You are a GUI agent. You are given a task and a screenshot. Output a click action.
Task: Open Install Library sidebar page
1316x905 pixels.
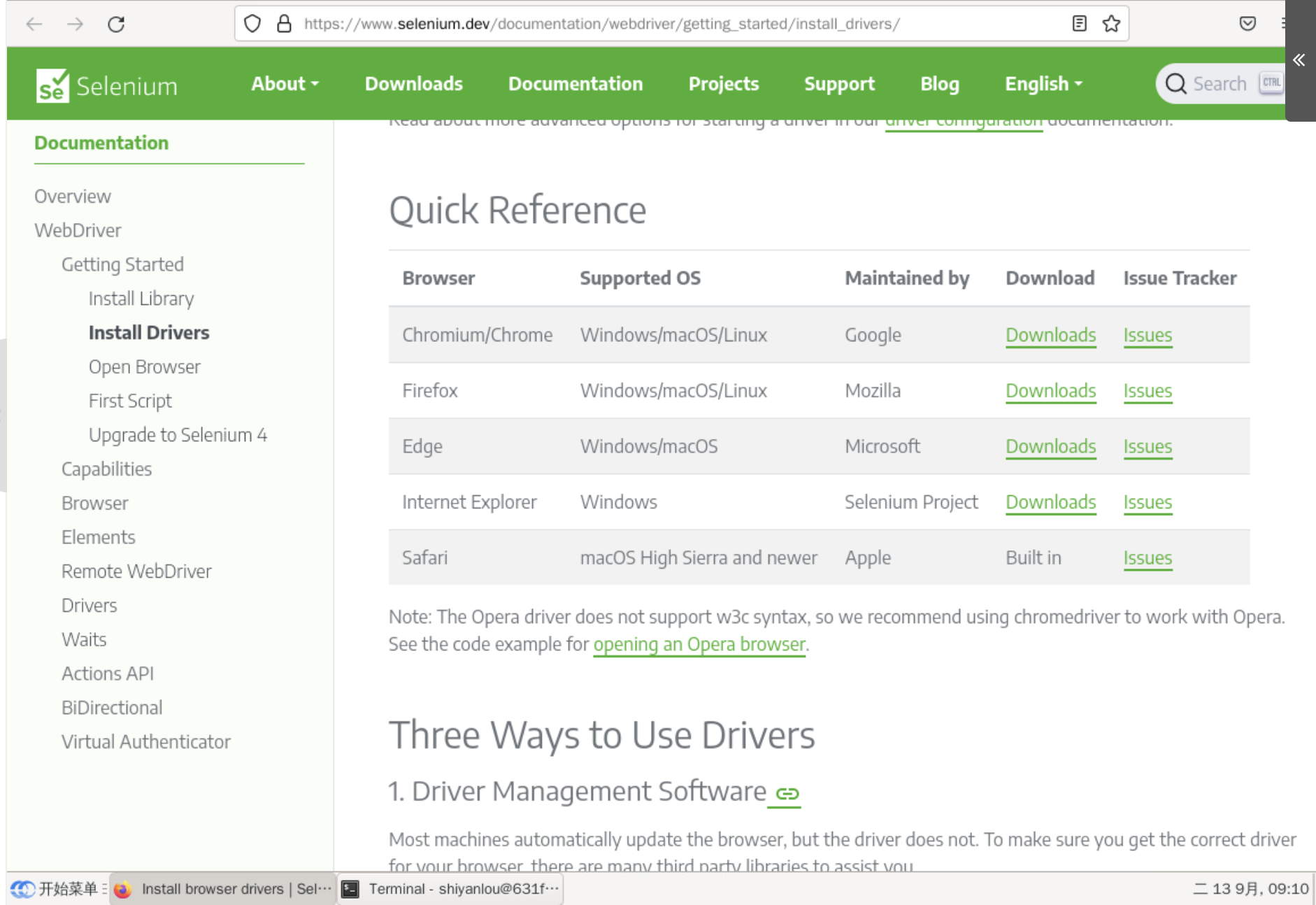pyautogui.click(x=141, y=299)
